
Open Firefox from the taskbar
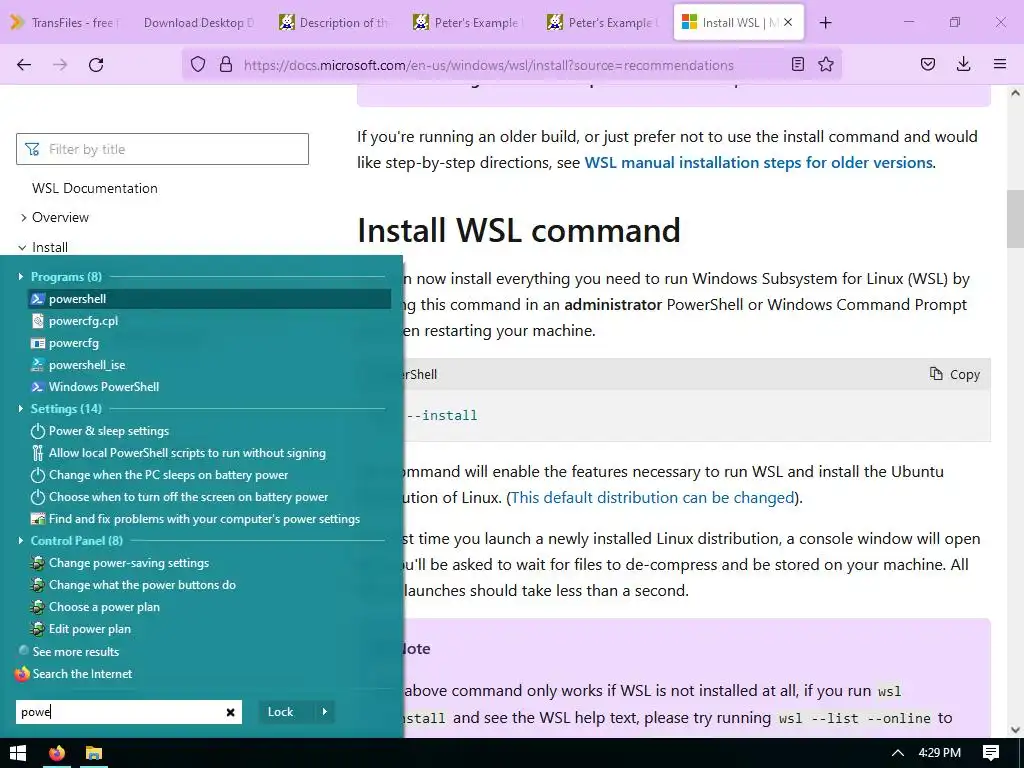(x=57, y=753)
